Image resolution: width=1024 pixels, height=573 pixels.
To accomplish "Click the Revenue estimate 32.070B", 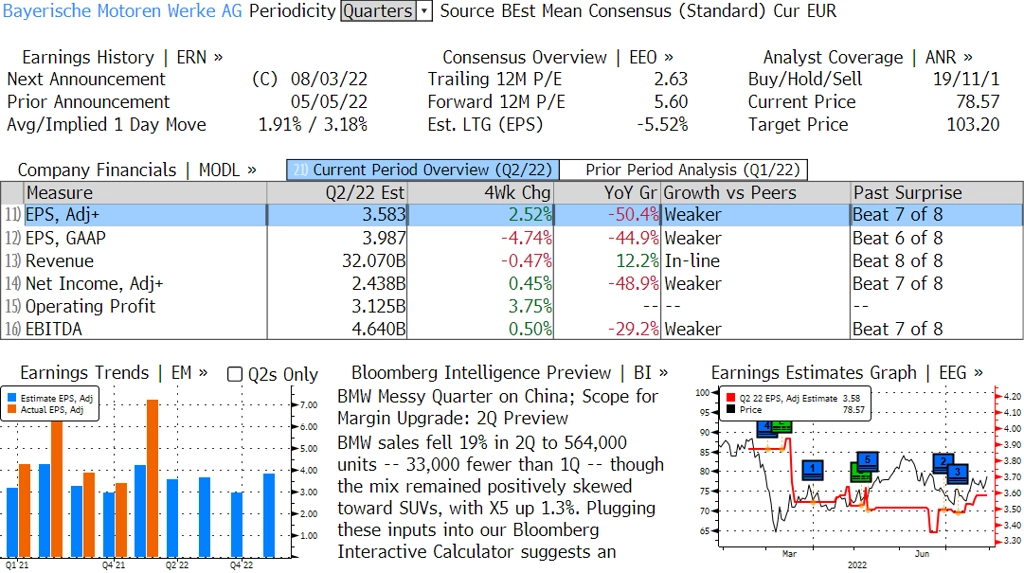I will [374, 261].
